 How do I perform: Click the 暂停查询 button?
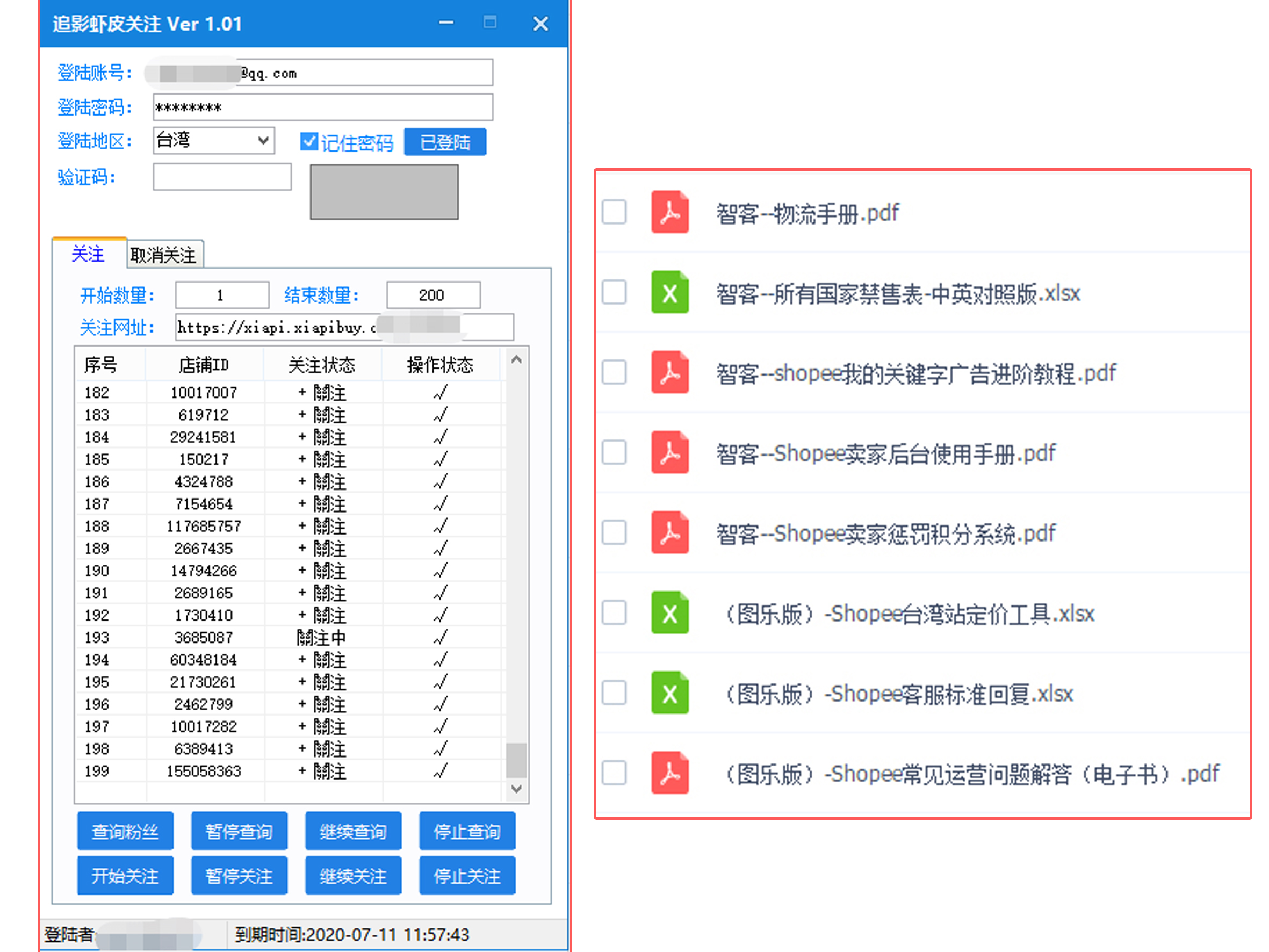(x=239, y=831)
